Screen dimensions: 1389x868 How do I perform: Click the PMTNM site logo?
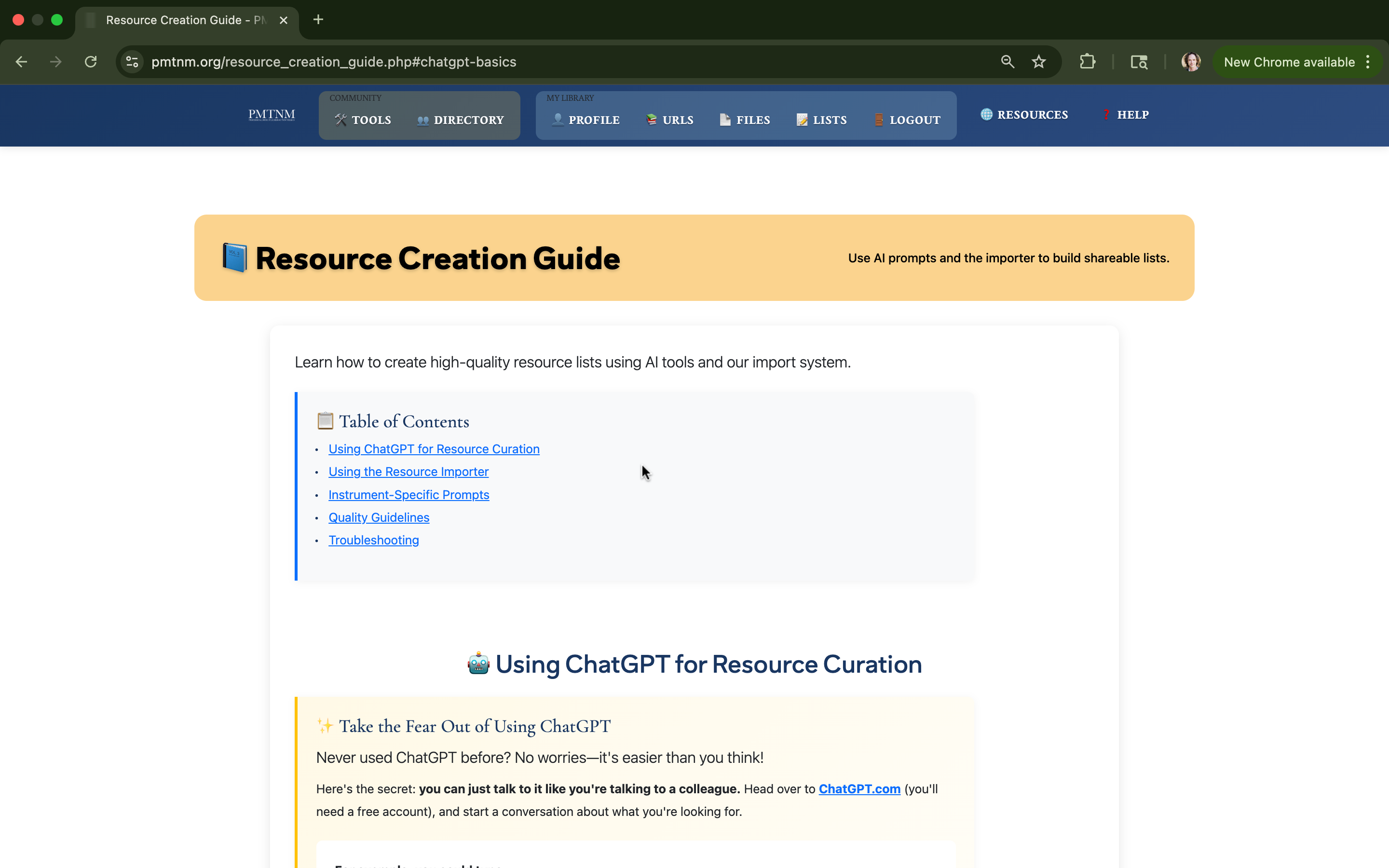click(272, 115)
